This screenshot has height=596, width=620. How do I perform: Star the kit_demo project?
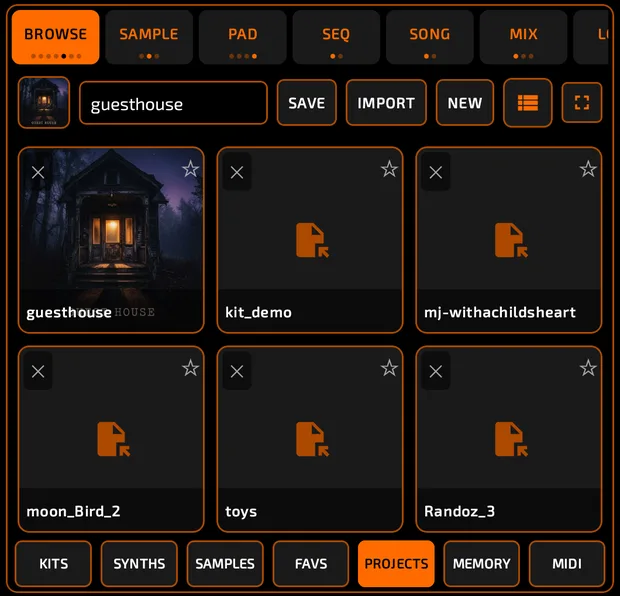(389, 169)
